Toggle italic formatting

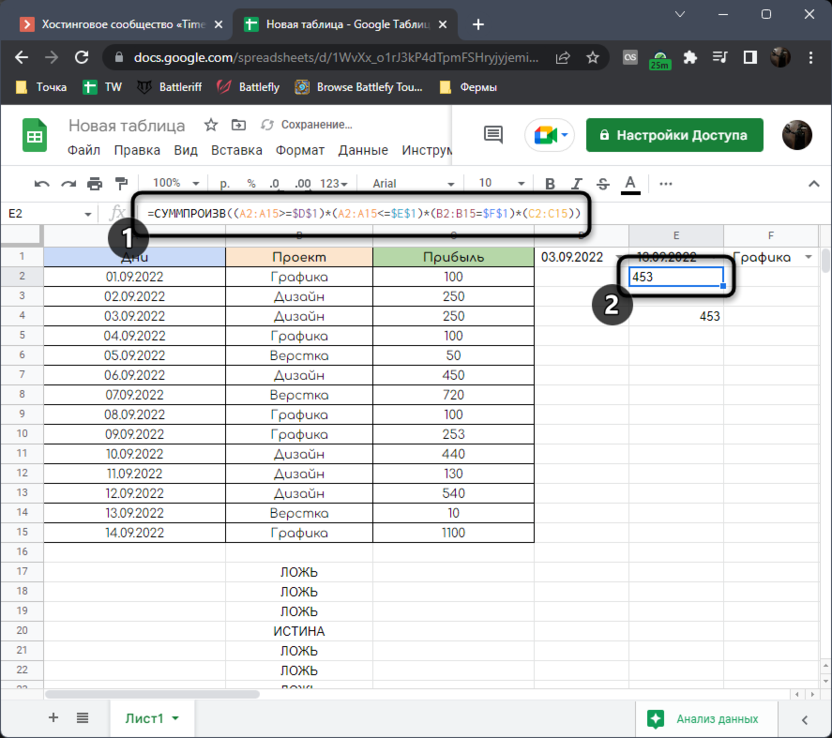576,184
